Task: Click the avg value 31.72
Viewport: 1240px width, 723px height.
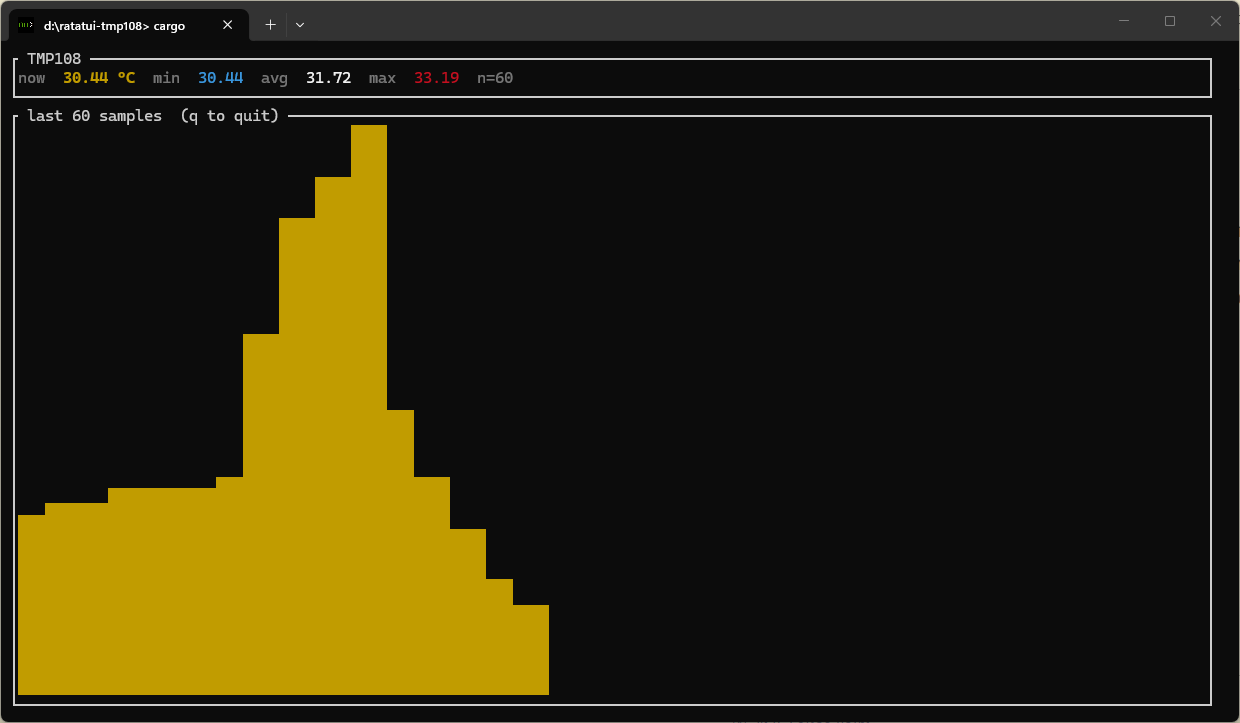Action: 329,78
